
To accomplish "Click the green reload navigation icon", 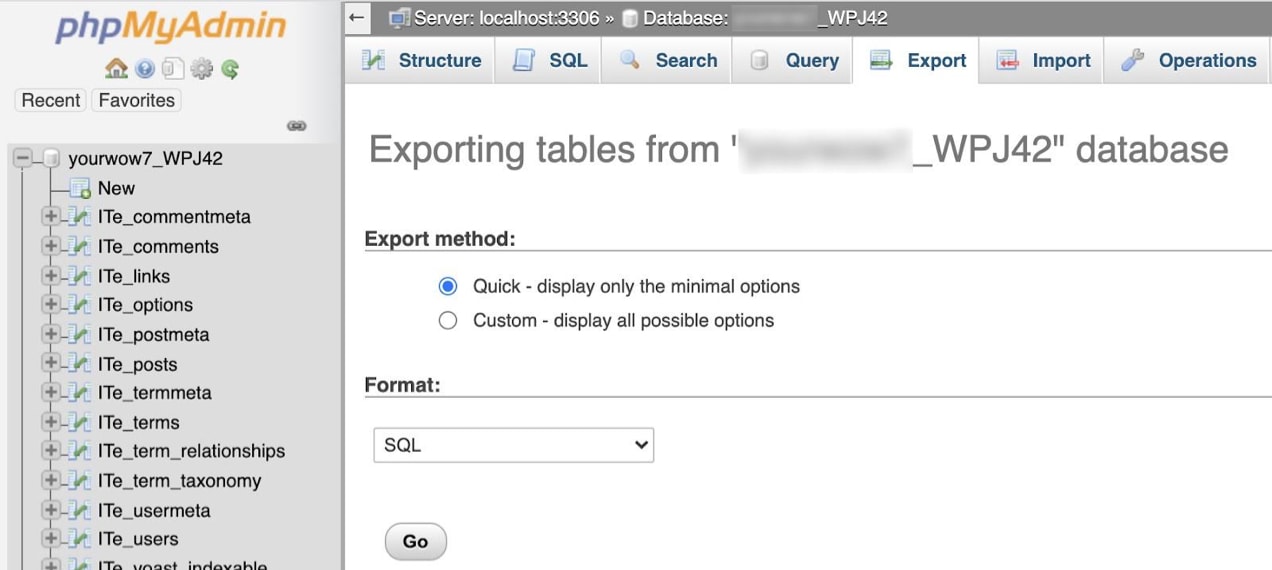I will [230, 69].
